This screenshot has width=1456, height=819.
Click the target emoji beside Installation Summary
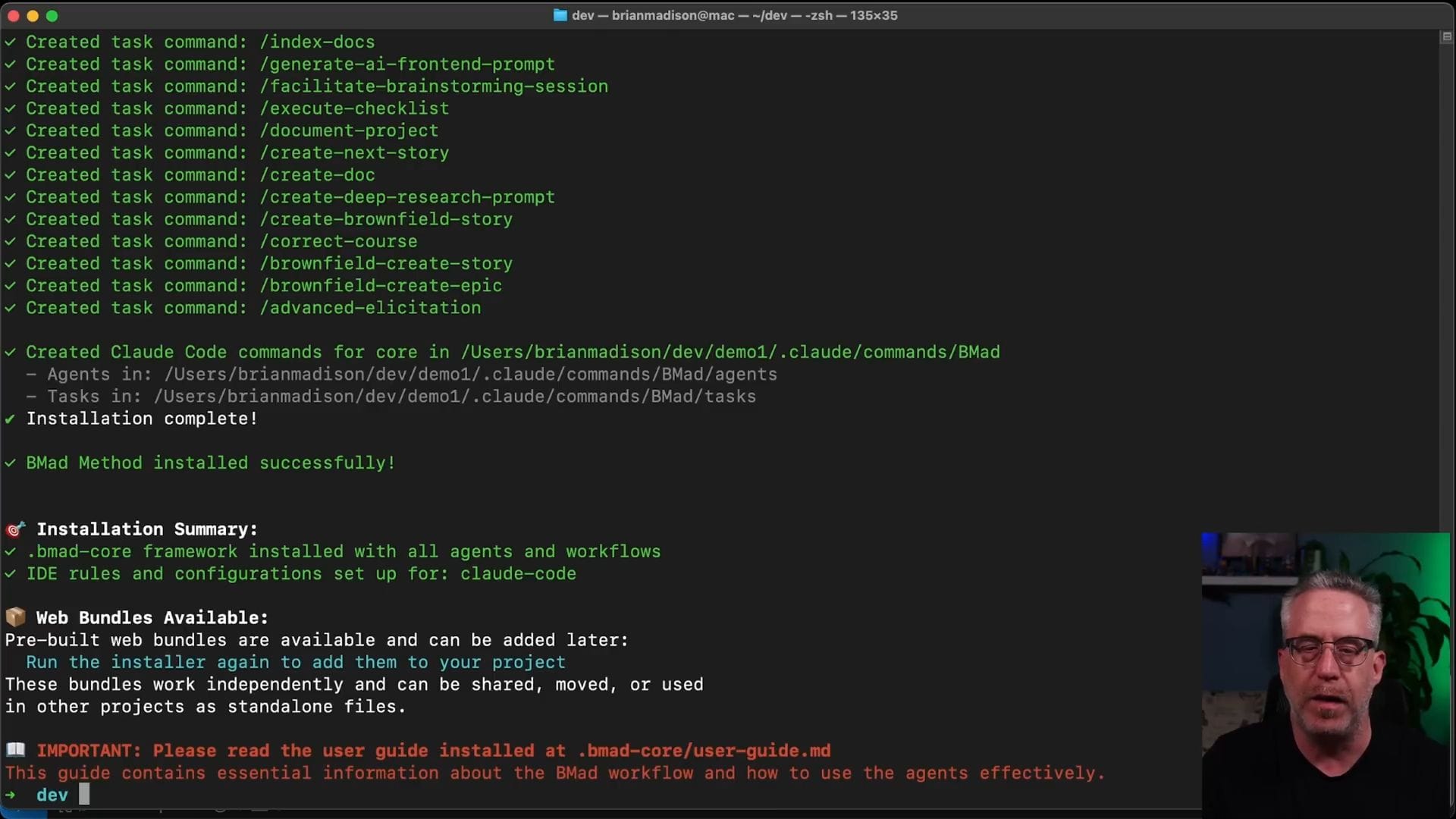pyautogui.click(x=16, y=529)
